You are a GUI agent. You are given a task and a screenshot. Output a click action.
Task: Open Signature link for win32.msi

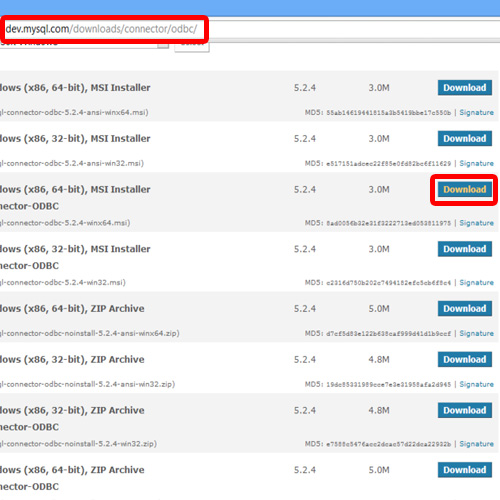(x=476, y=283)
